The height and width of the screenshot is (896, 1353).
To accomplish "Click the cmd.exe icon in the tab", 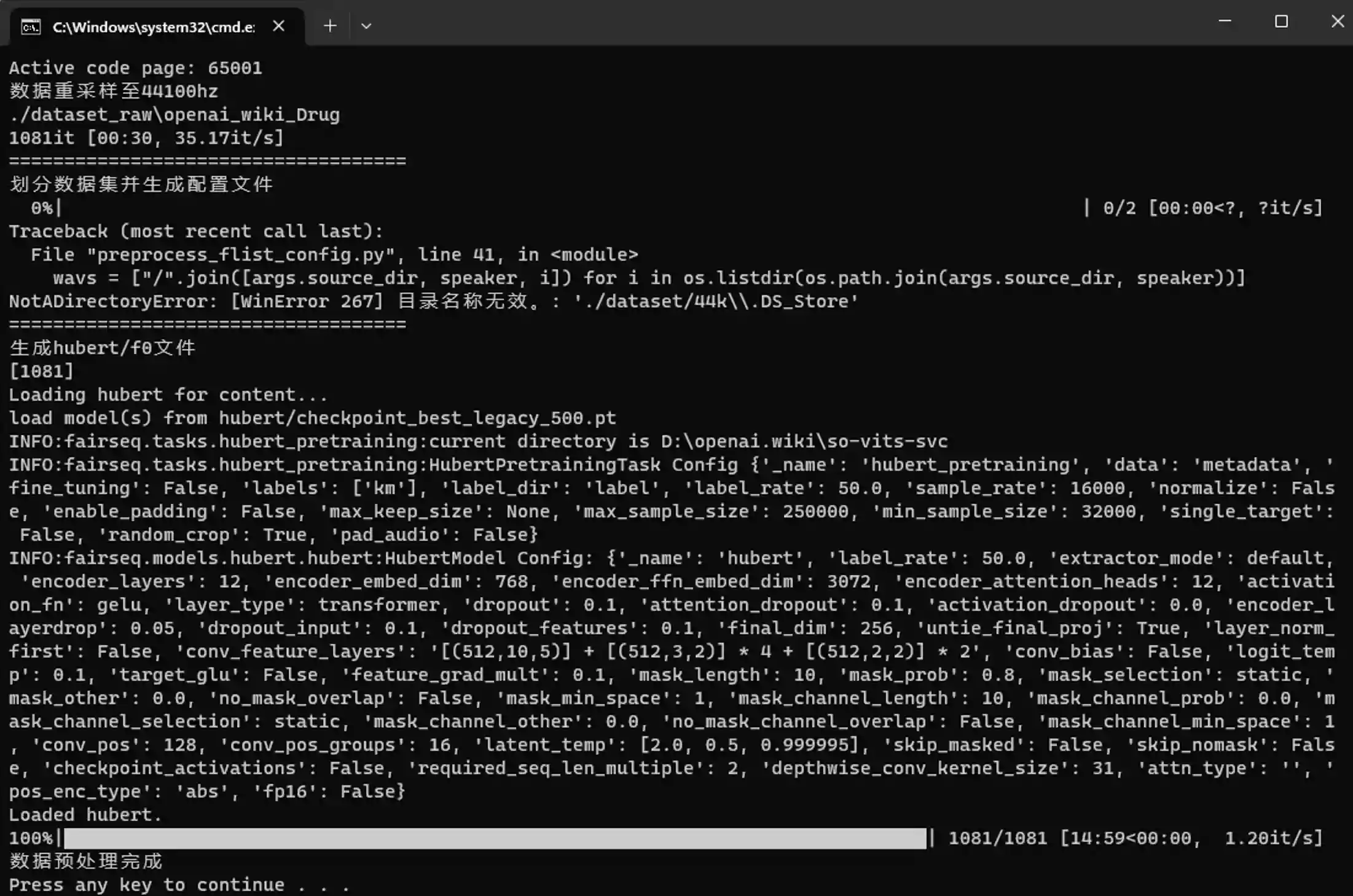I will (31, 27).
